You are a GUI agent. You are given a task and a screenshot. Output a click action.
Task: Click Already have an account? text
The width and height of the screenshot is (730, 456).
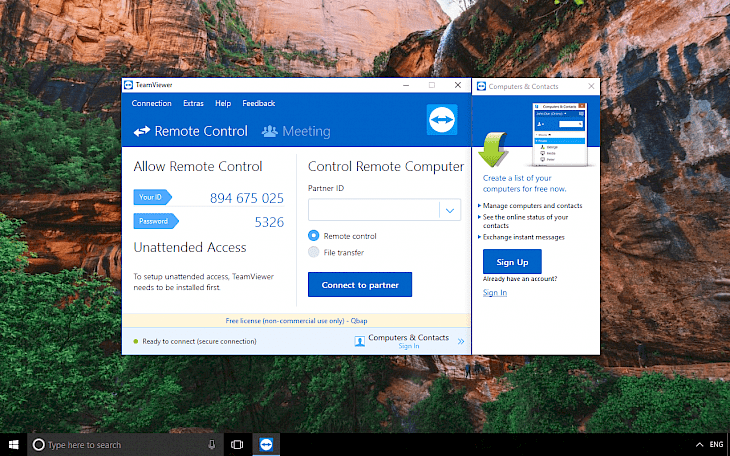pos(520,279)
